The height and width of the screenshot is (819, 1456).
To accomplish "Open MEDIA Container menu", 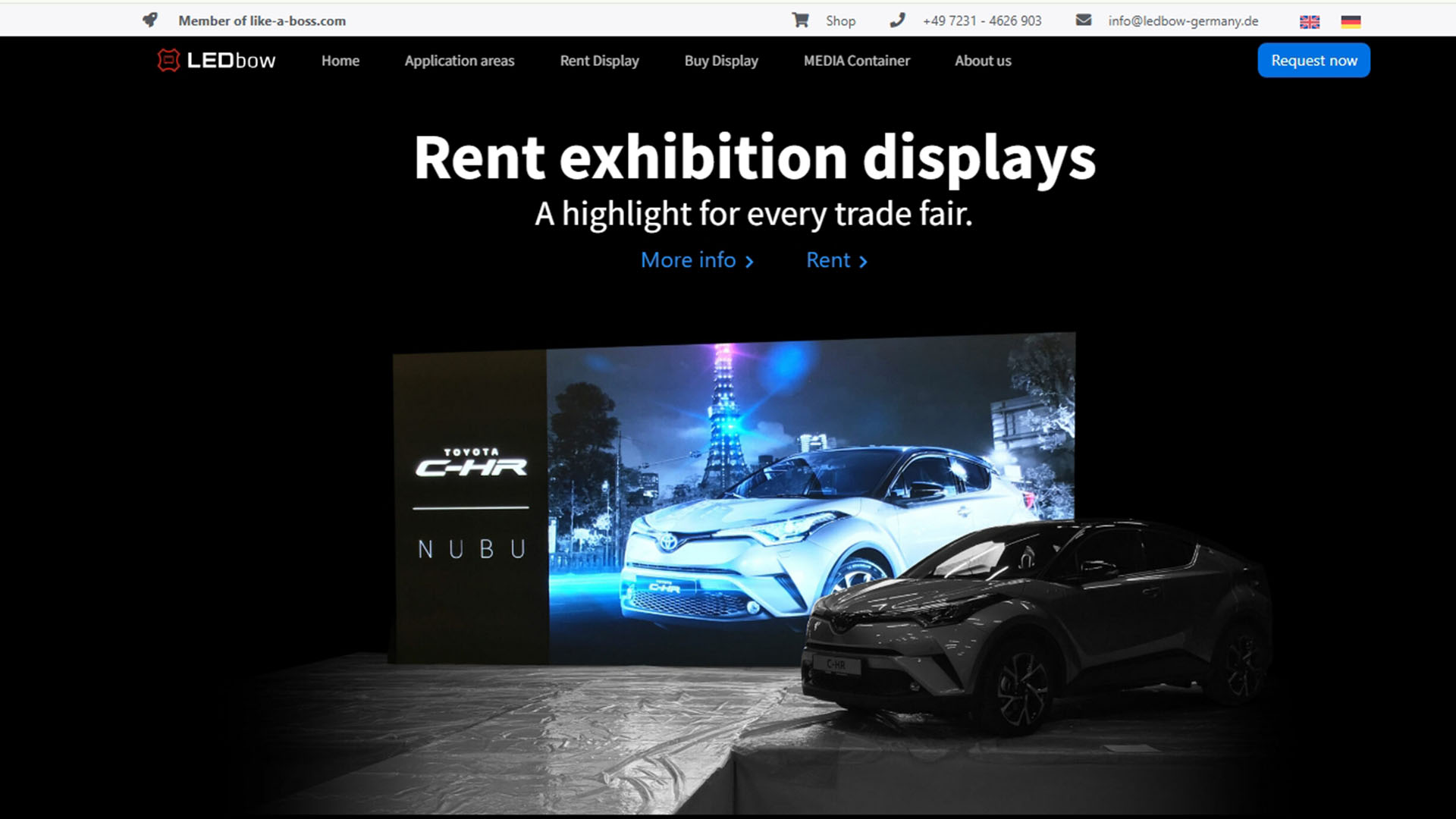I will click(x=857, y=61).
